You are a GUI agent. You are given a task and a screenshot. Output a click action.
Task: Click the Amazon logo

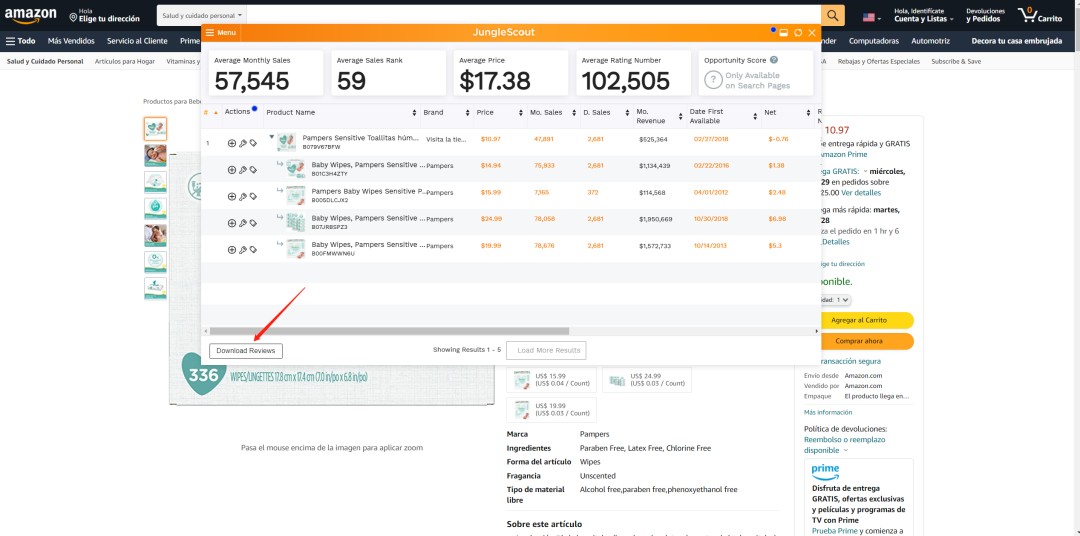point(30,16)
